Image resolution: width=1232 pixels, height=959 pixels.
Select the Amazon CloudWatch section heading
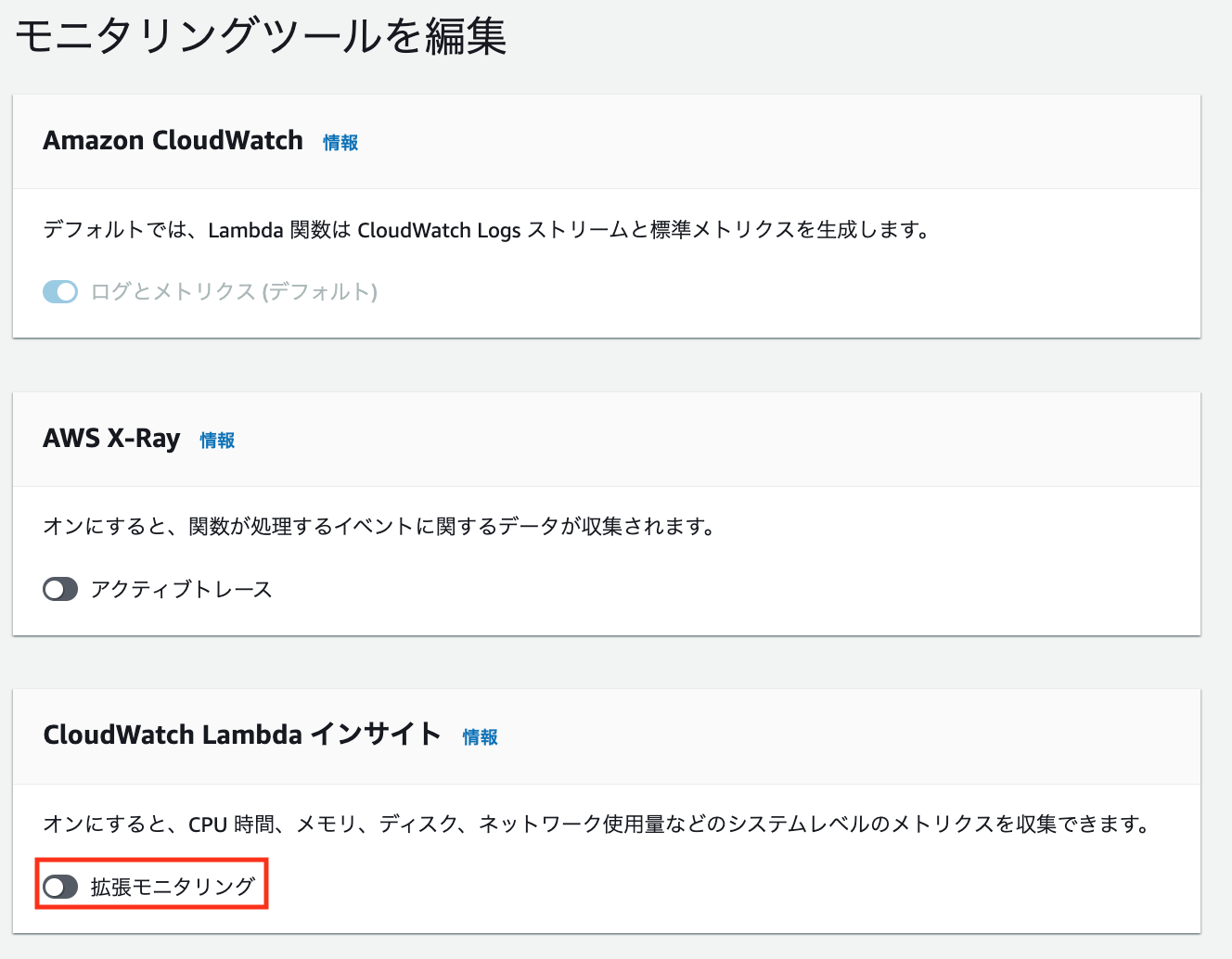click(x=173, y=141)
